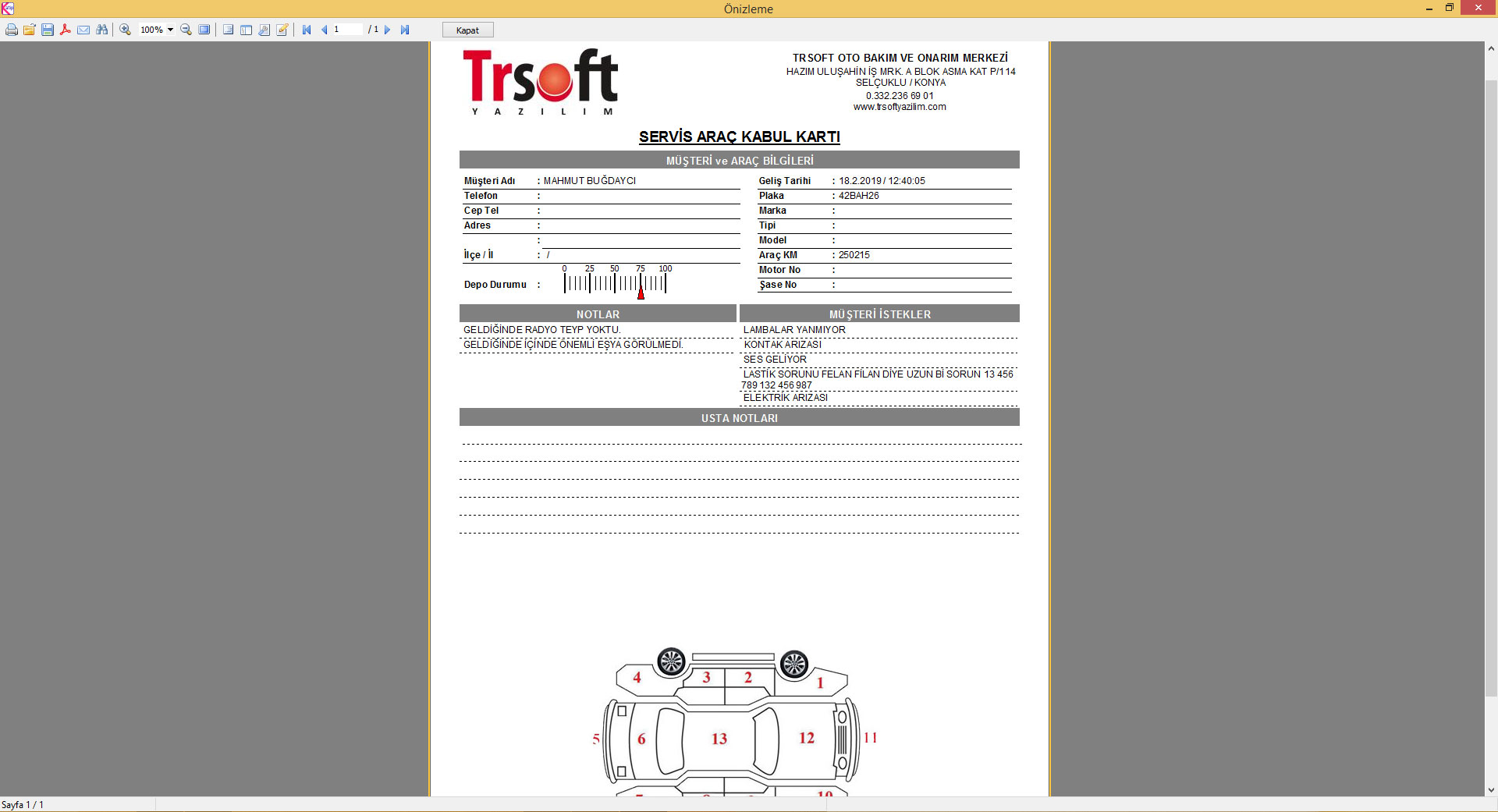The image size is (1498, 812).
Task: Open Find with the binoculars icon
Action: [101, 30]
